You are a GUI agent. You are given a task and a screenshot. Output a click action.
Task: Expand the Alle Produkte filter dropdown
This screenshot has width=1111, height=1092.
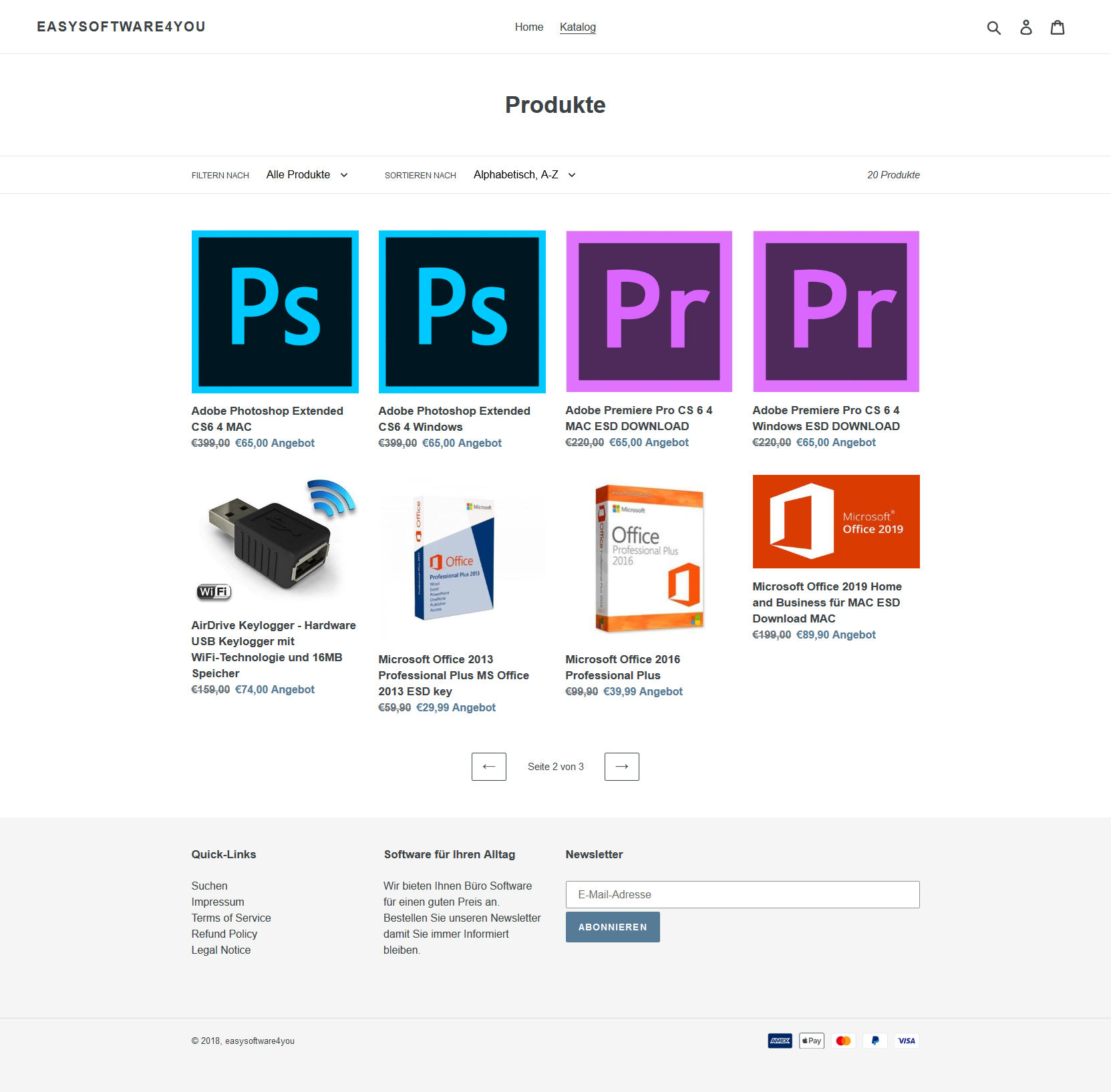(x=307, y=175)
